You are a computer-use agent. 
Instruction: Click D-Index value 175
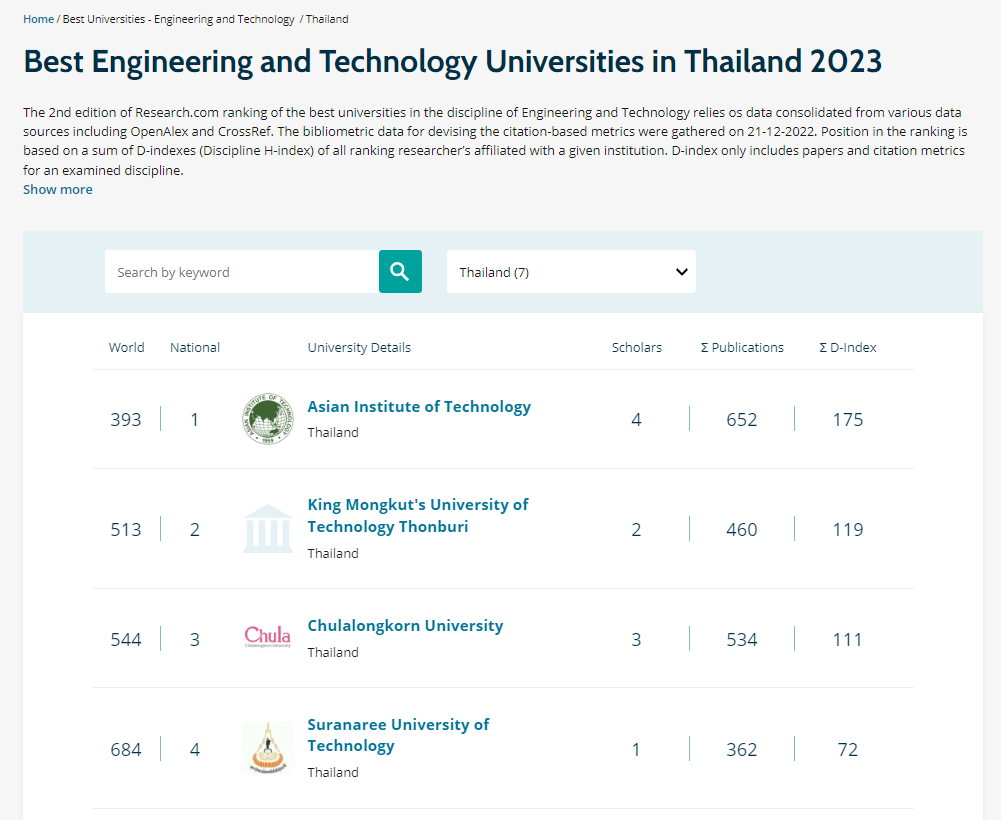[848, 420]
